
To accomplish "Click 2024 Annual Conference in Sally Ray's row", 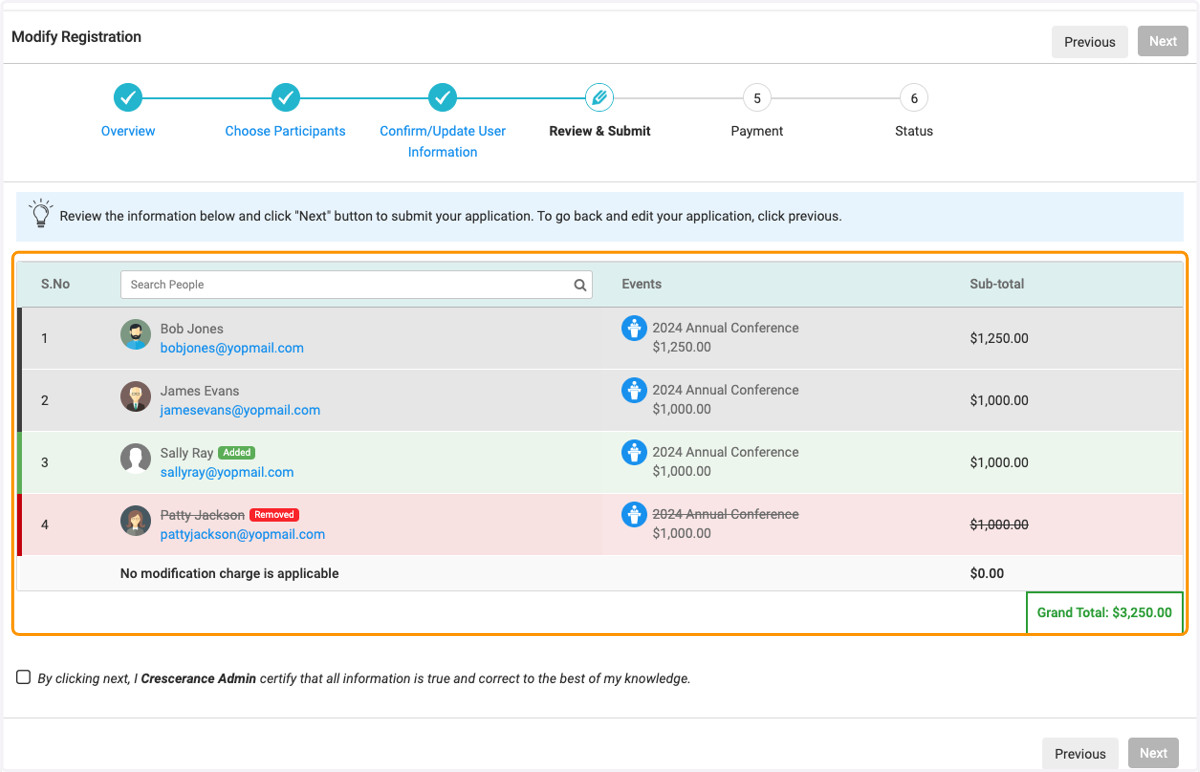I will [x=726, y=452].
